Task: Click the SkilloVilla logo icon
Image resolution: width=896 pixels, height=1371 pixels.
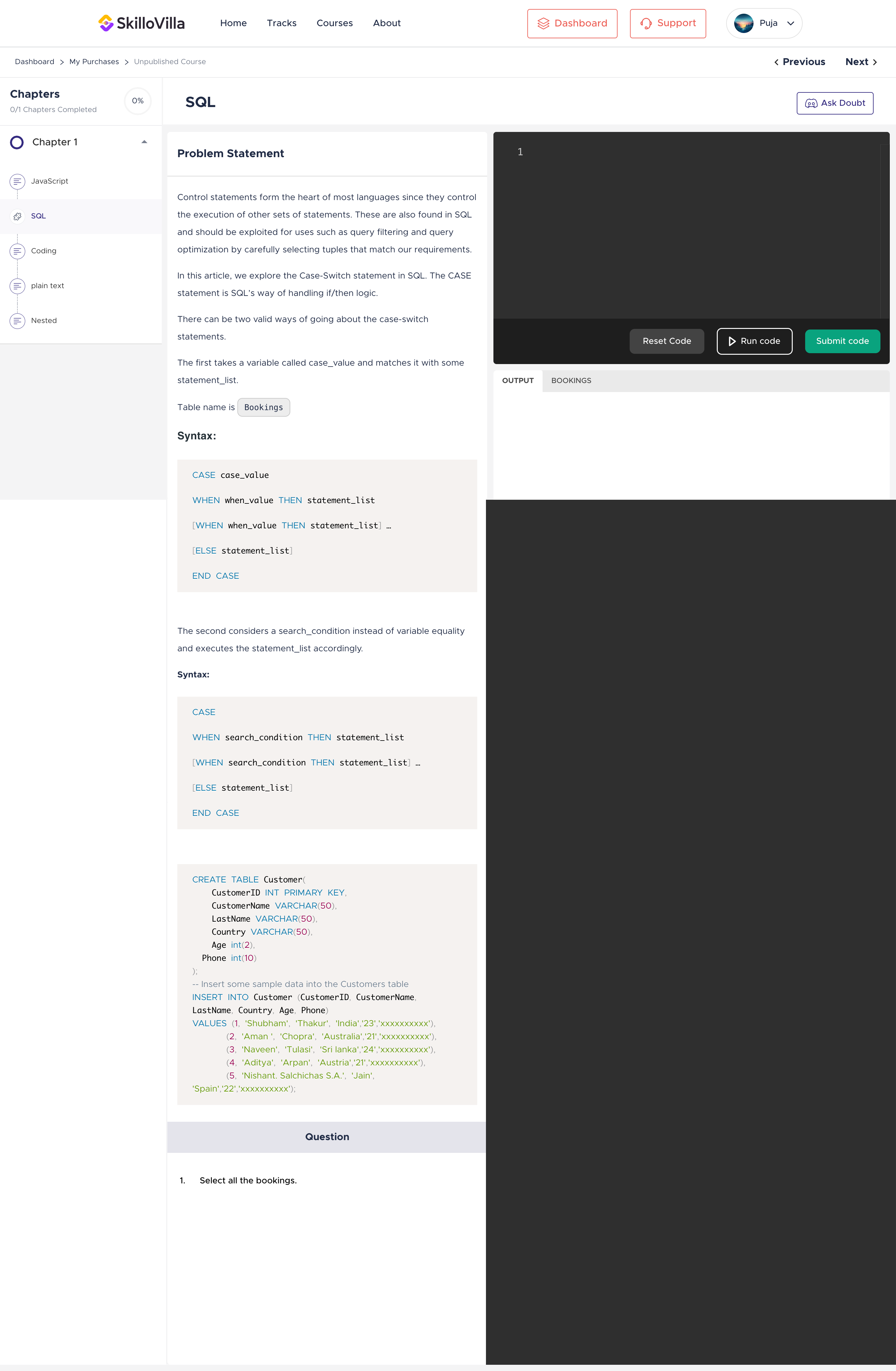Action: pyautogui.click(x=106, y=23)
